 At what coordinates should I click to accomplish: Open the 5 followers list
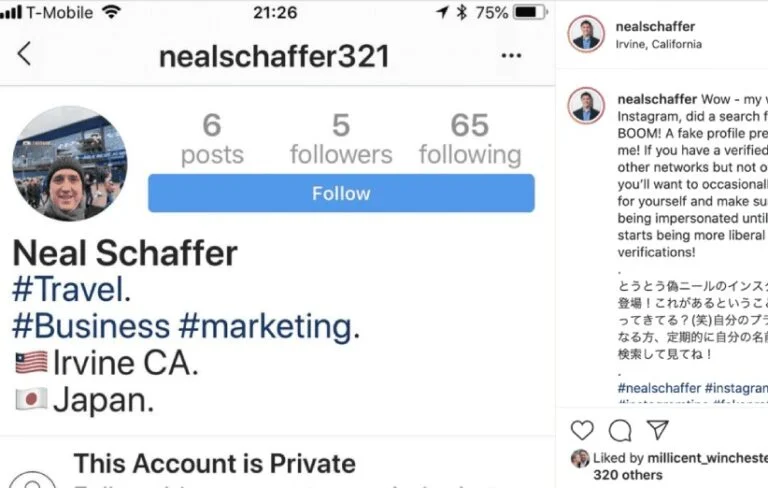[340, 139]
